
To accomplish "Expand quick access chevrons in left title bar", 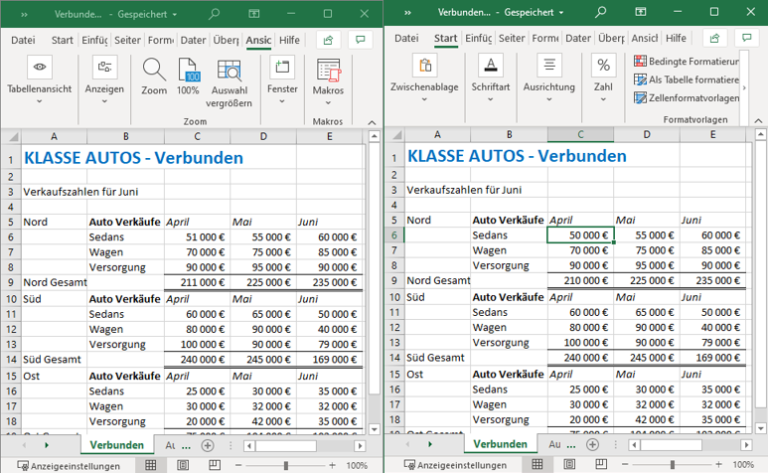I will coord(24,14).
